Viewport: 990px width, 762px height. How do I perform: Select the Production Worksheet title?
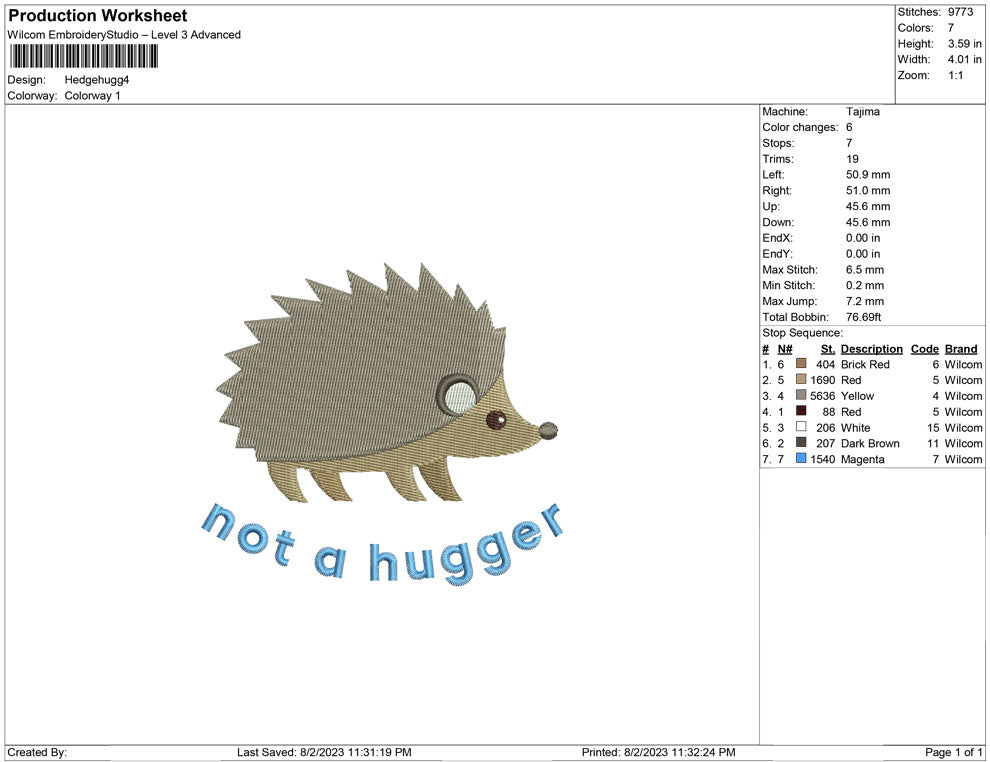(96, 15)
